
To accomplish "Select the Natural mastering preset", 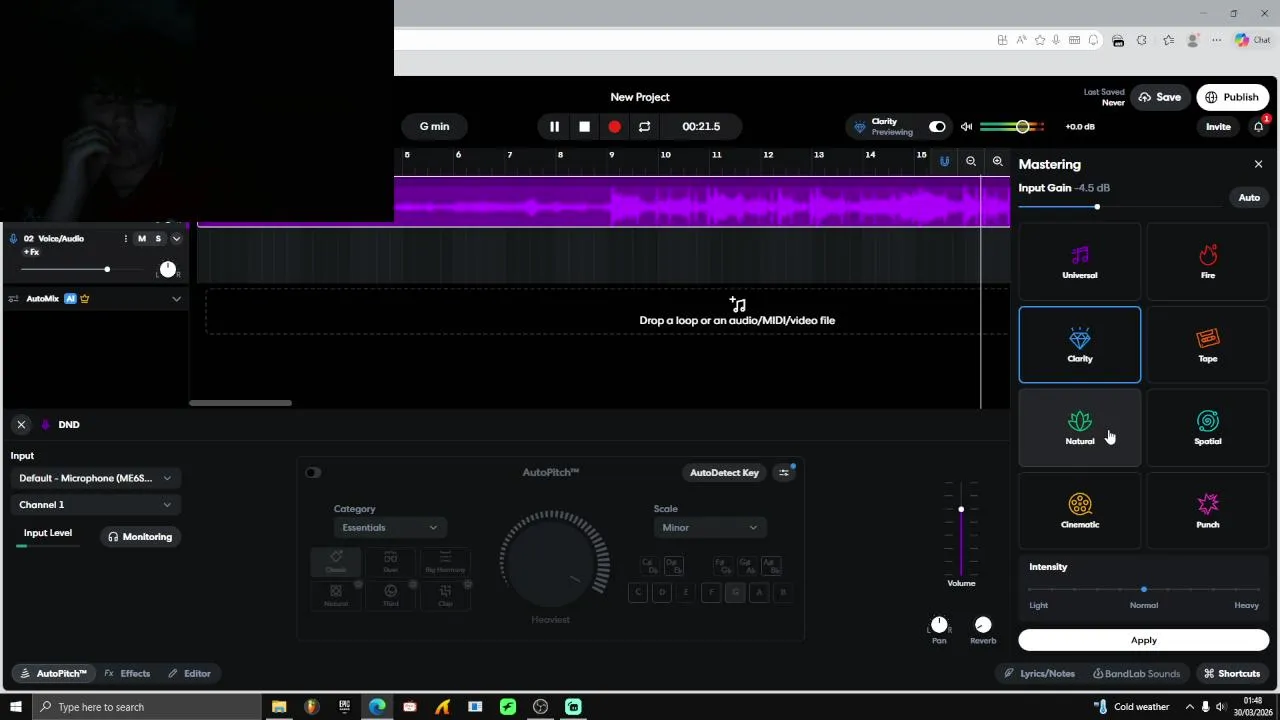I will (x=1079, y=428).
